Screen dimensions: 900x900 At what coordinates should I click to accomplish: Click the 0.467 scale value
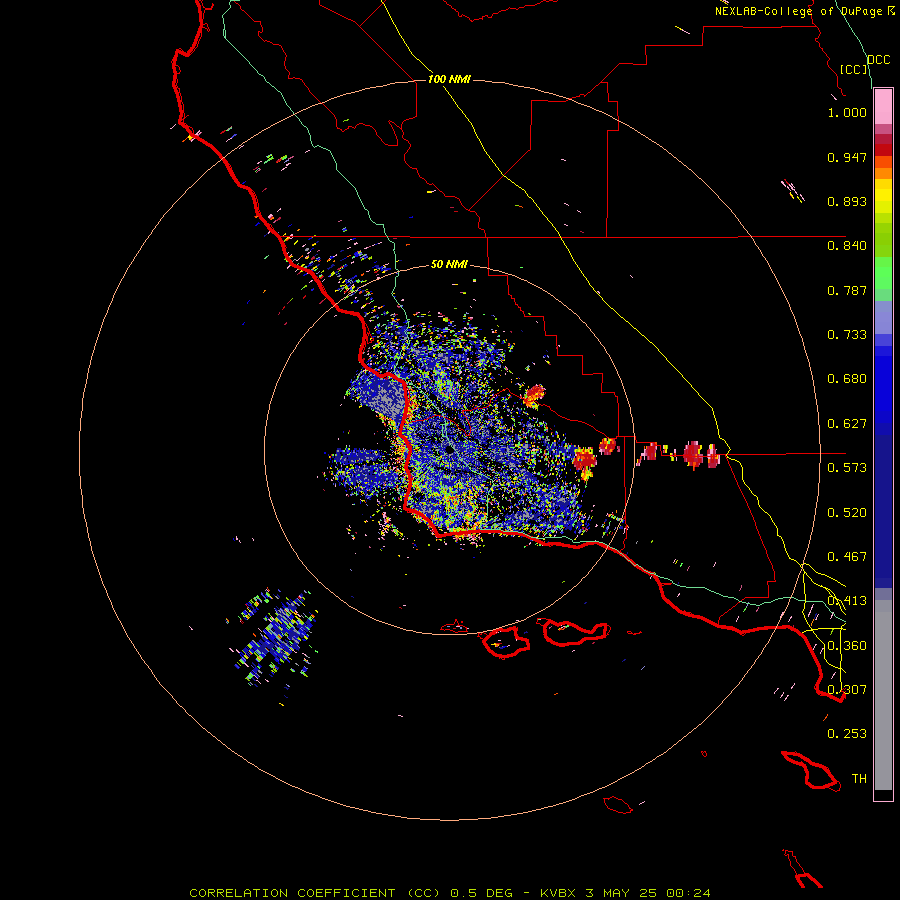(x=847, y=557)
